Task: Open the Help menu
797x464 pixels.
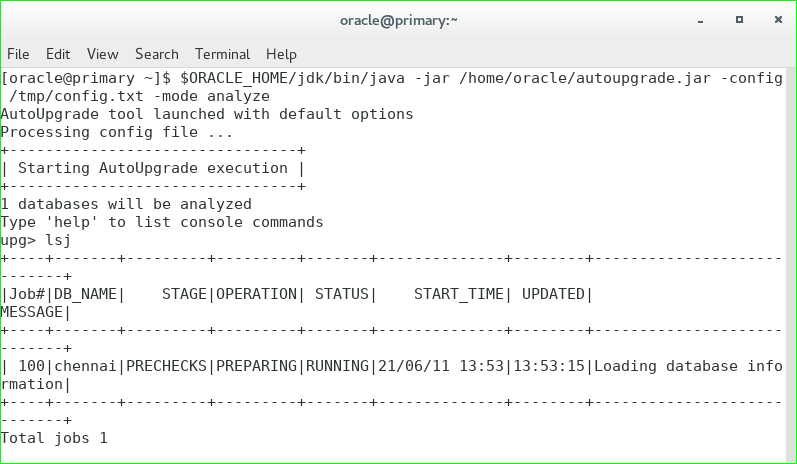Action: click(282, 54)
